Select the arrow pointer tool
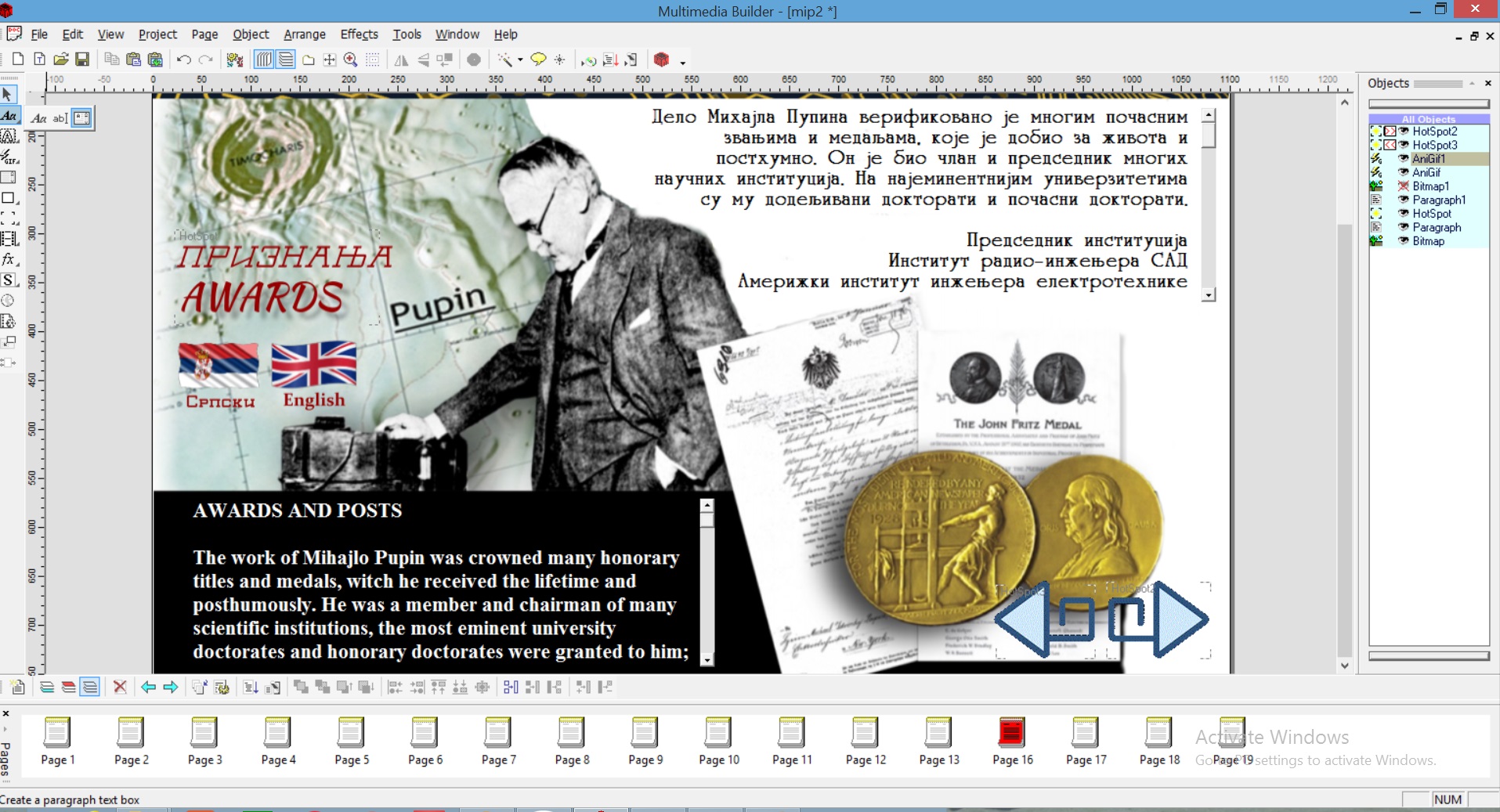Viewport: 1500px width, 812px height. point(8,95)
